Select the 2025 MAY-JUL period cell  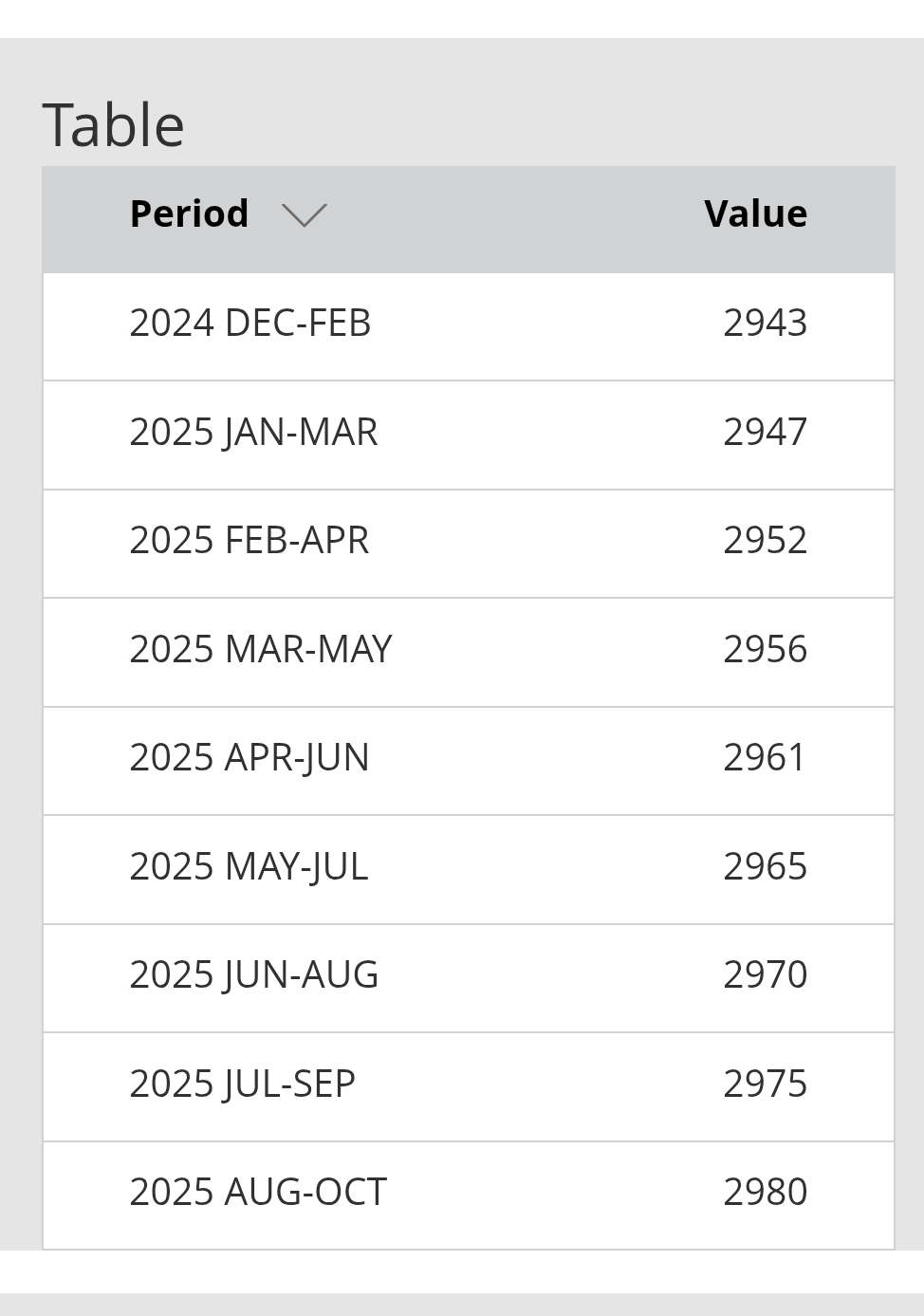249,867
